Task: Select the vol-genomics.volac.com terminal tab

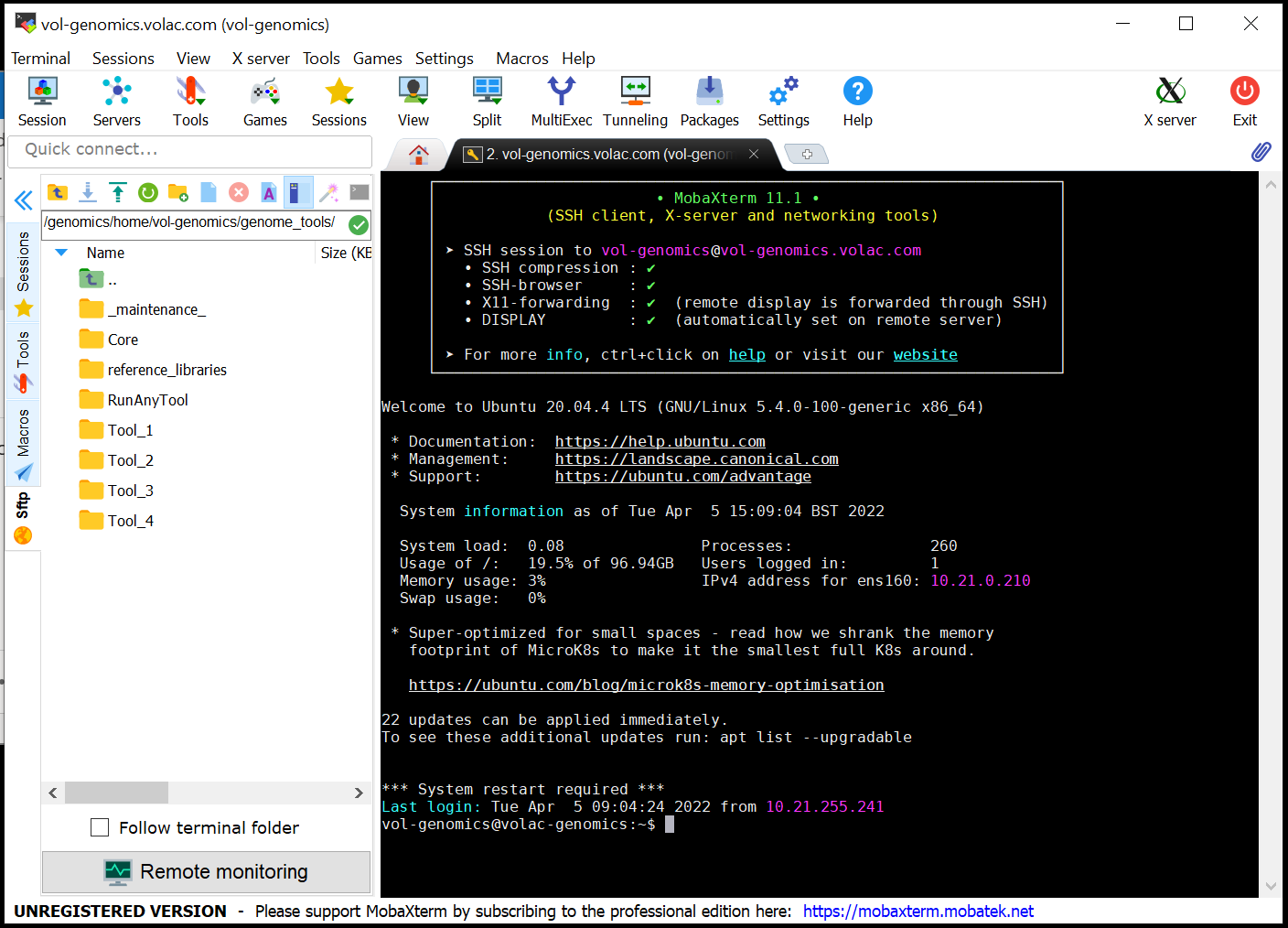Action: pyautogui.click(x=608, y=154)
